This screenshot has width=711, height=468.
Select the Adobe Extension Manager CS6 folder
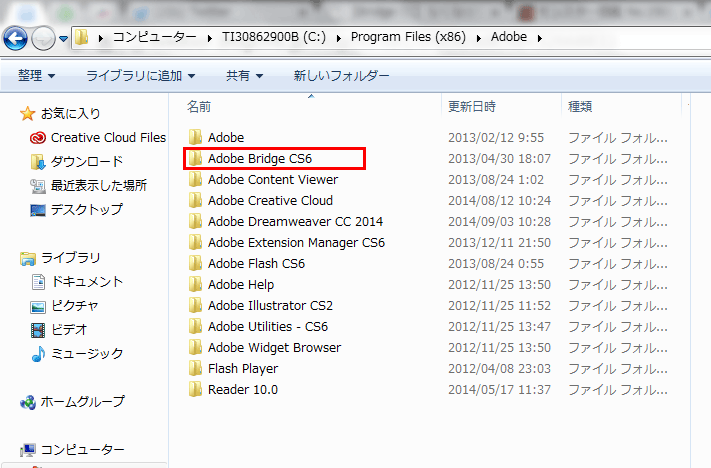(x=296, y=243)
